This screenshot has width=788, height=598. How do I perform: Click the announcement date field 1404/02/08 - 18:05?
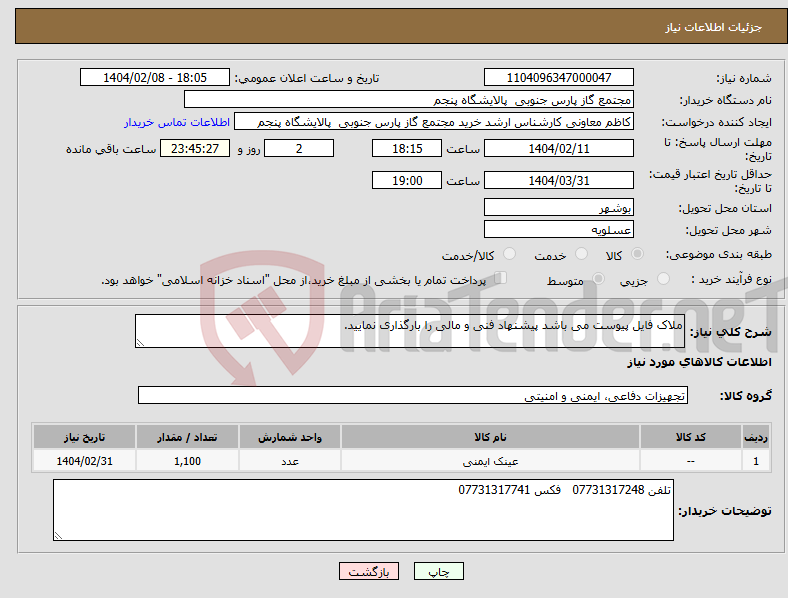click(x=155, y=77)
